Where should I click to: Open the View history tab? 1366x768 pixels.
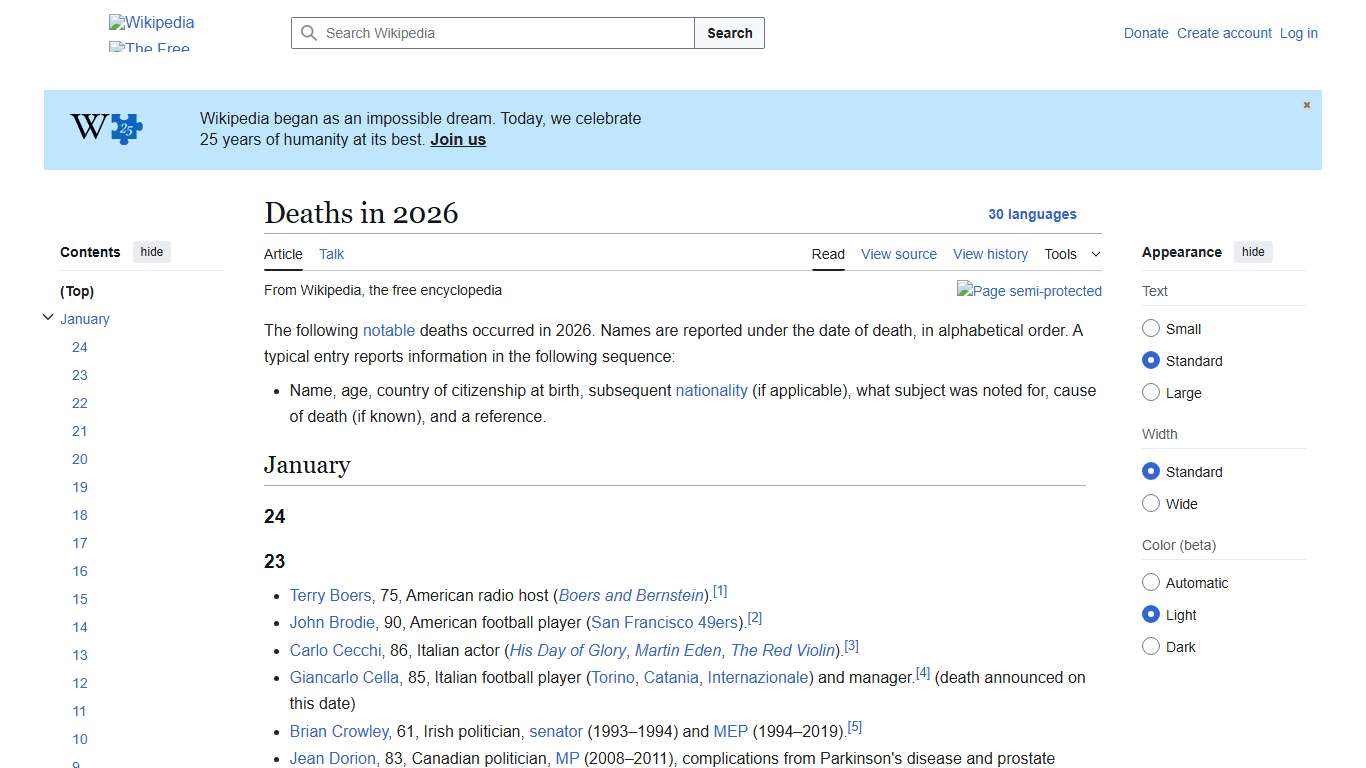[x=990, y=254]
